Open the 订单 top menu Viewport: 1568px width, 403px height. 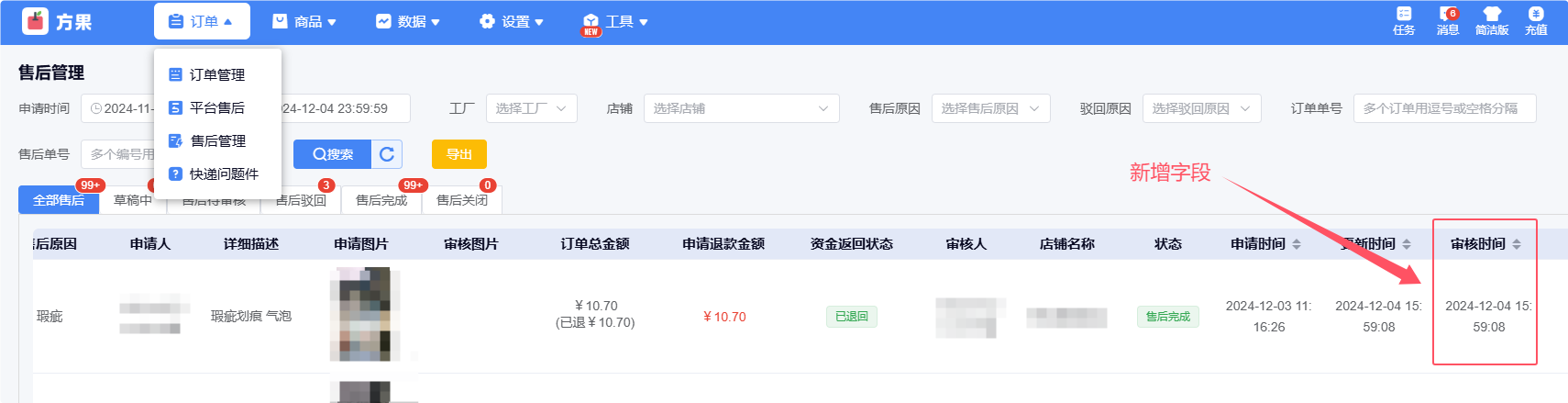[202, 21]
